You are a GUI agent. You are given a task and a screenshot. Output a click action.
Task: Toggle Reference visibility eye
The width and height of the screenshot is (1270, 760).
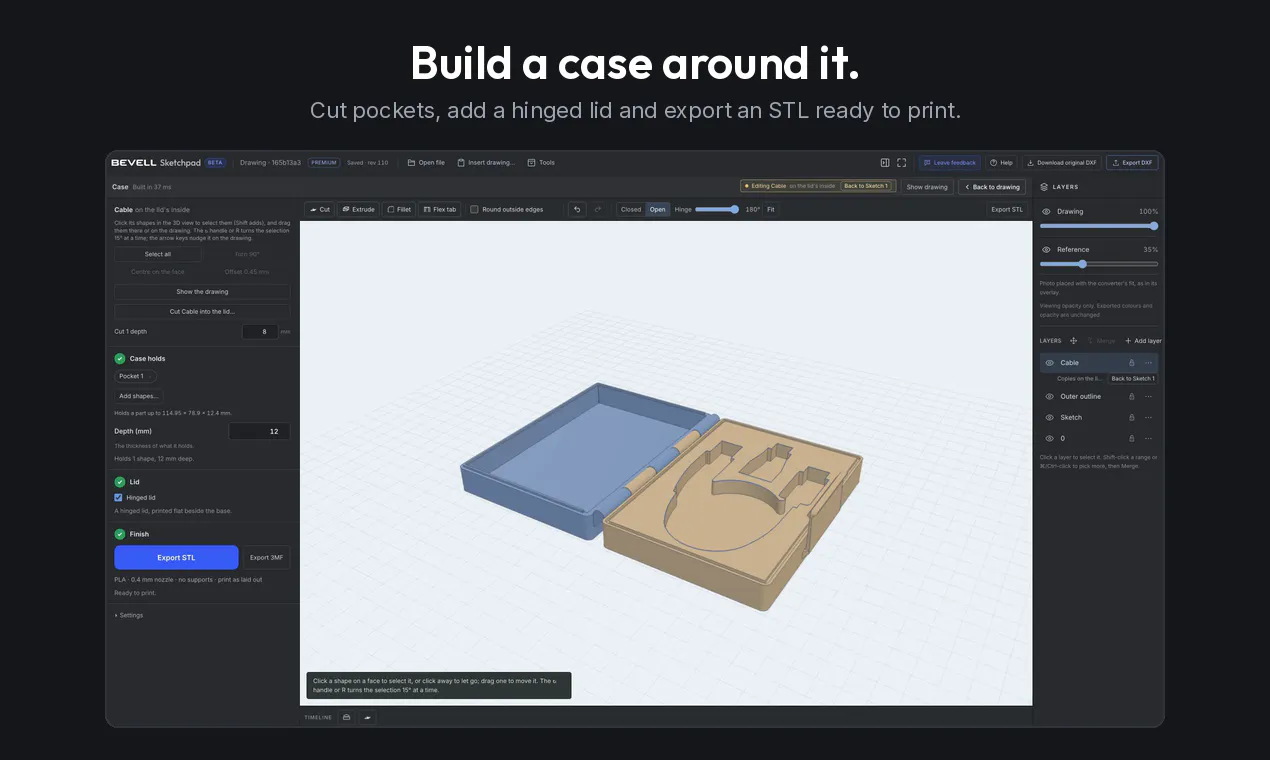point(1046,250)
